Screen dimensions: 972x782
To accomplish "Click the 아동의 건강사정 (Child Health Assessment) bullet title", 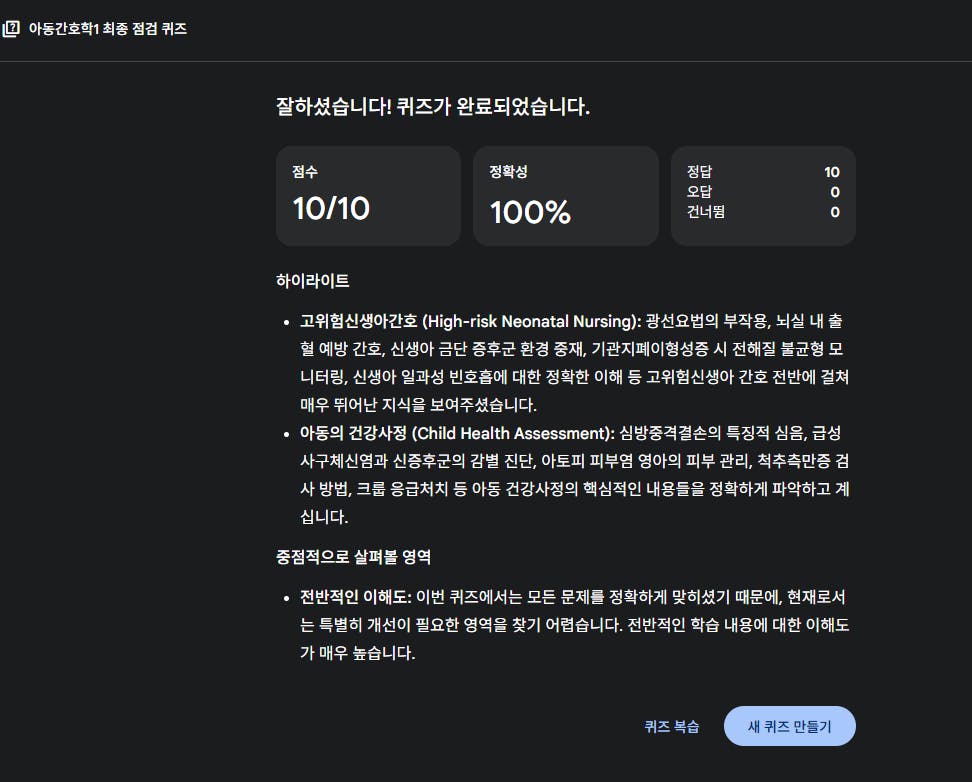I will click(x=457, y=433).
